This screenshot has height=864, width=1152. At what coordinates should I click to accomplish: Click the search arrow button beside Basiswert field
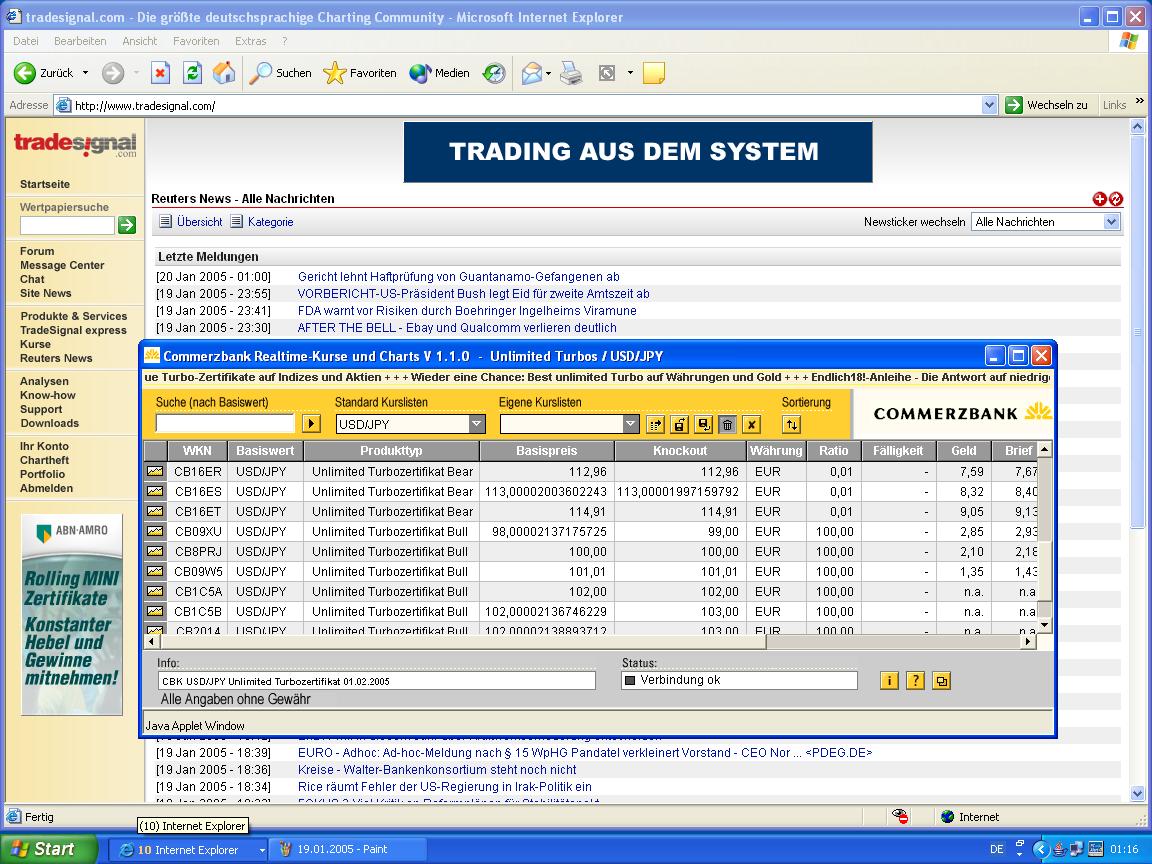point(311,424)
